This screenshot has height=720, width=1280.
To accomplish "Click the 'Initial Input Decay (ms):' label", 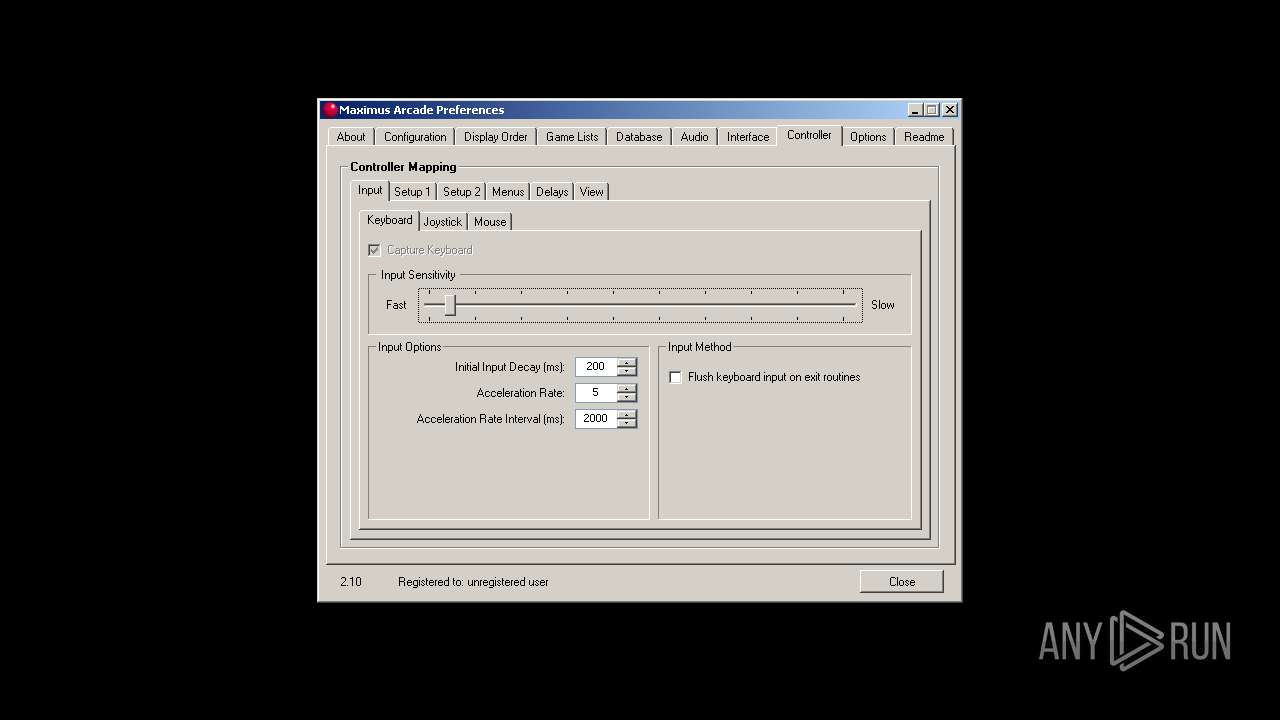I will (x=510, y=367).
